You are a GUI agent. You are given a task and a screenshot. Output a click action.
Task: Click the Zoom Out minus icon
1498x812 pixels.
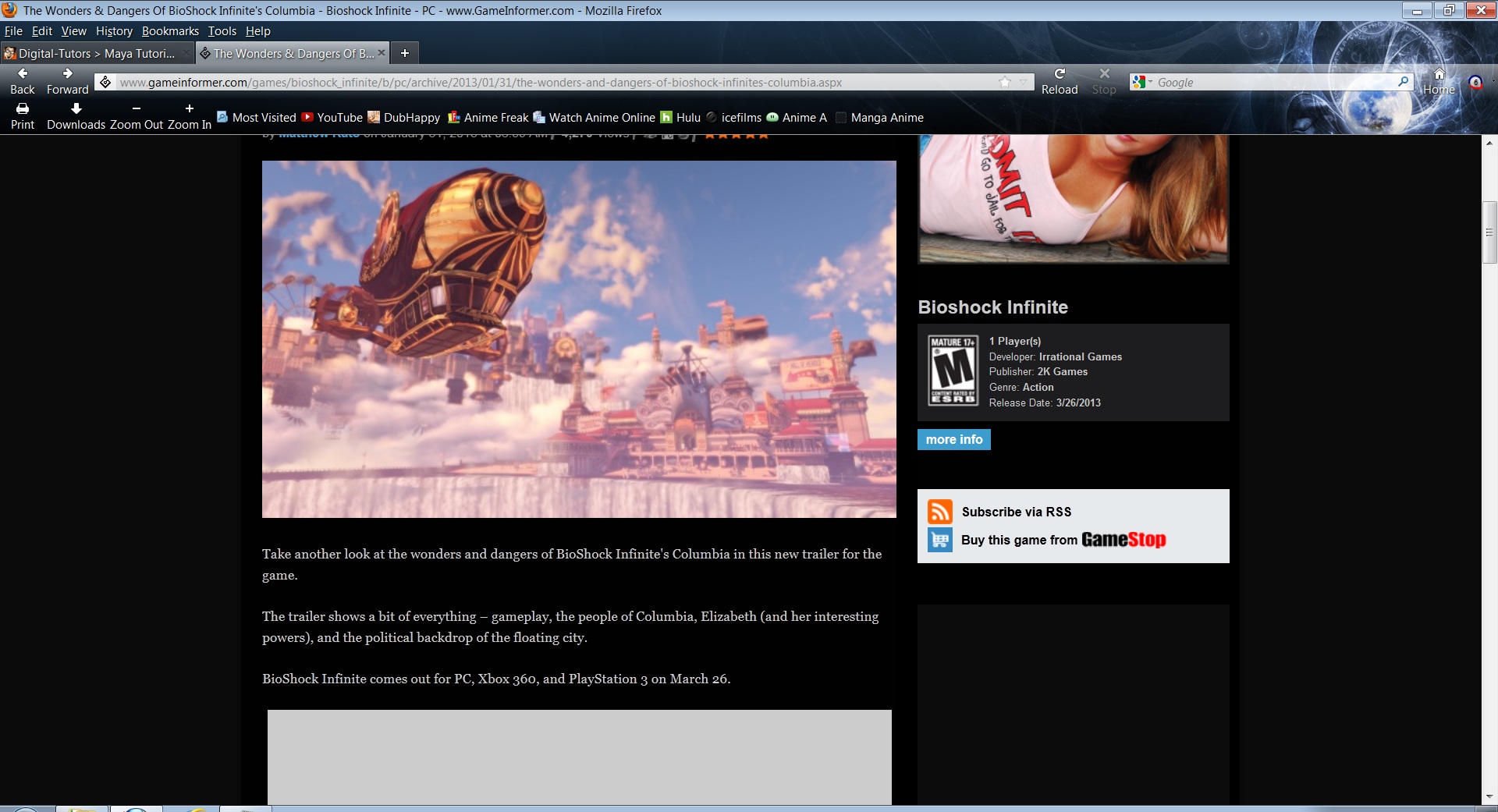[137, 109]
